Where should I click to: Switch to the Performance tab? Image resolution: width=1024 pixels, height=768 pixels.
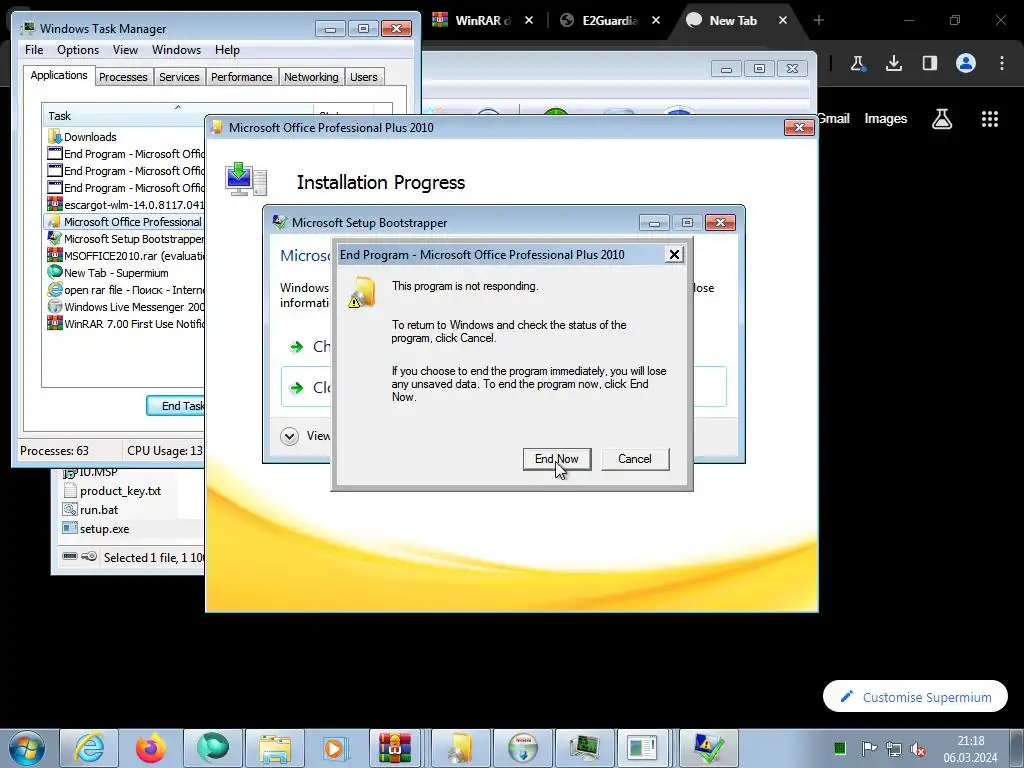(x=241, y=77)
